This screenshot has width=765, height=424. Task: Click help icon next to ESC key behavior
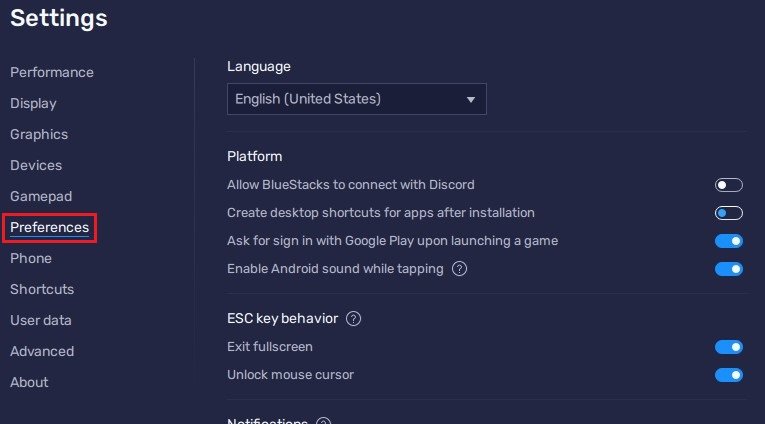pos(353,319)
